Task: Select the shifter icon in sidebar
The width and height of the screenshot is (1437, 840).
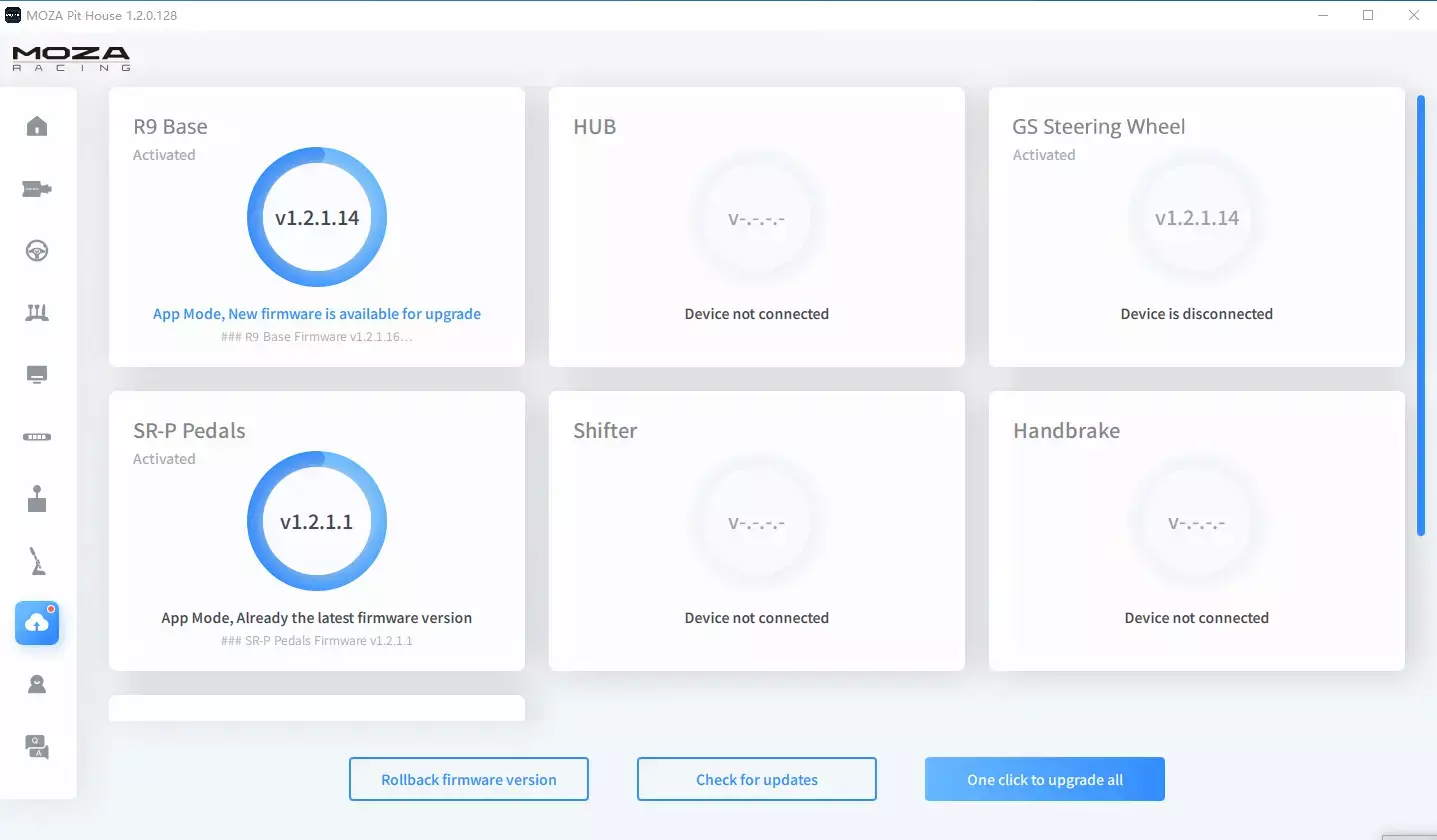Action: (37, 499)
